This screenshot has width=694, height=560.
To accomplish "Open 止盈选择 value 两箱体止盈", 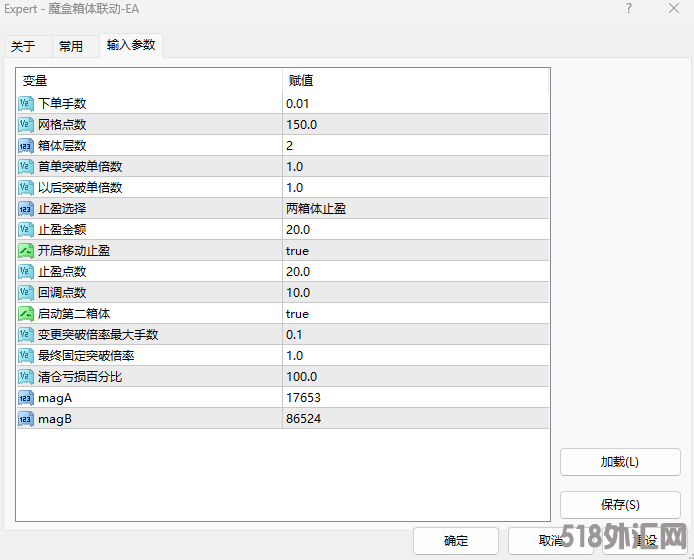I will [416, 209].
